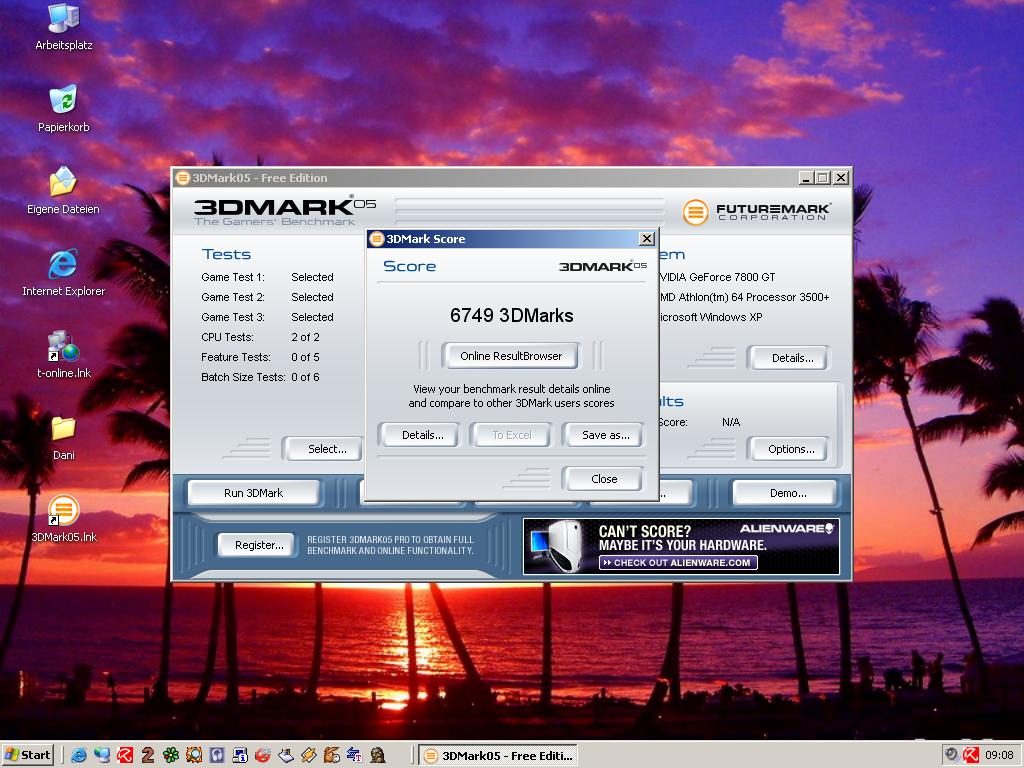Screen dimensions: 1024x768
Task: Open the Eigene Dateien folder icon
Action: pos(63,191)
